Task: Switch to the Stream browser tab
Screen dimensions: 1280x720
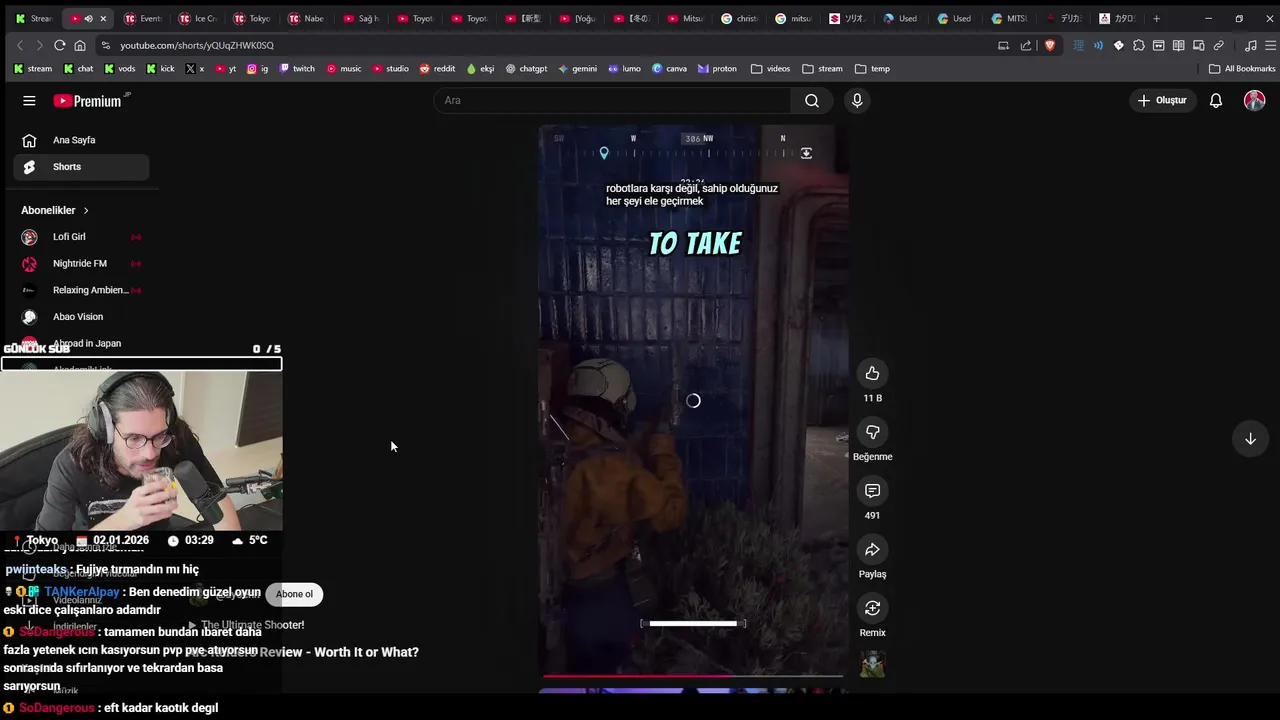Action: coord(34,18)
